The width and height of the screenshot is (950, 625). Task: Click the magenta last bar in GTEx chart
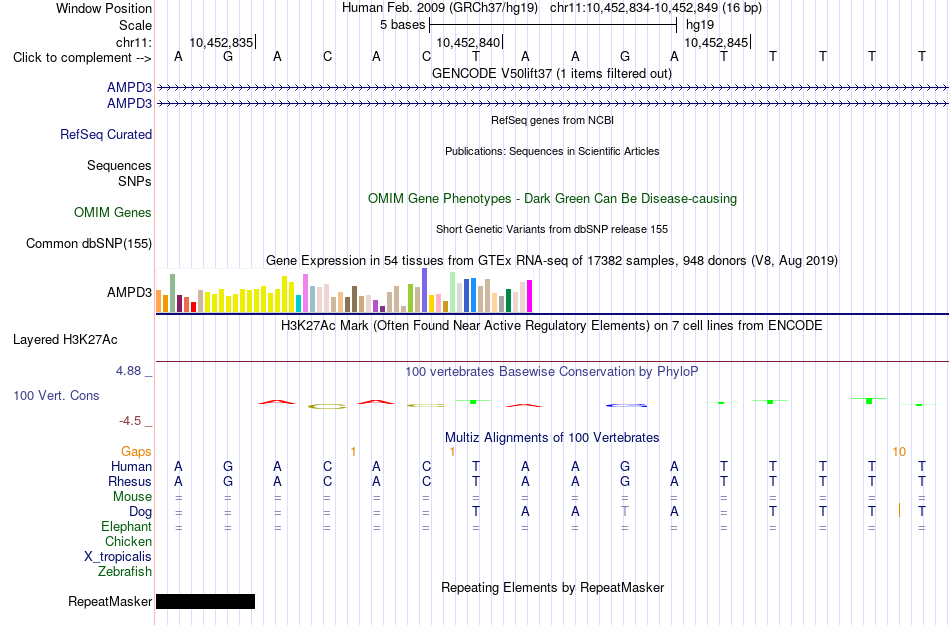click(x=530, y=296)
